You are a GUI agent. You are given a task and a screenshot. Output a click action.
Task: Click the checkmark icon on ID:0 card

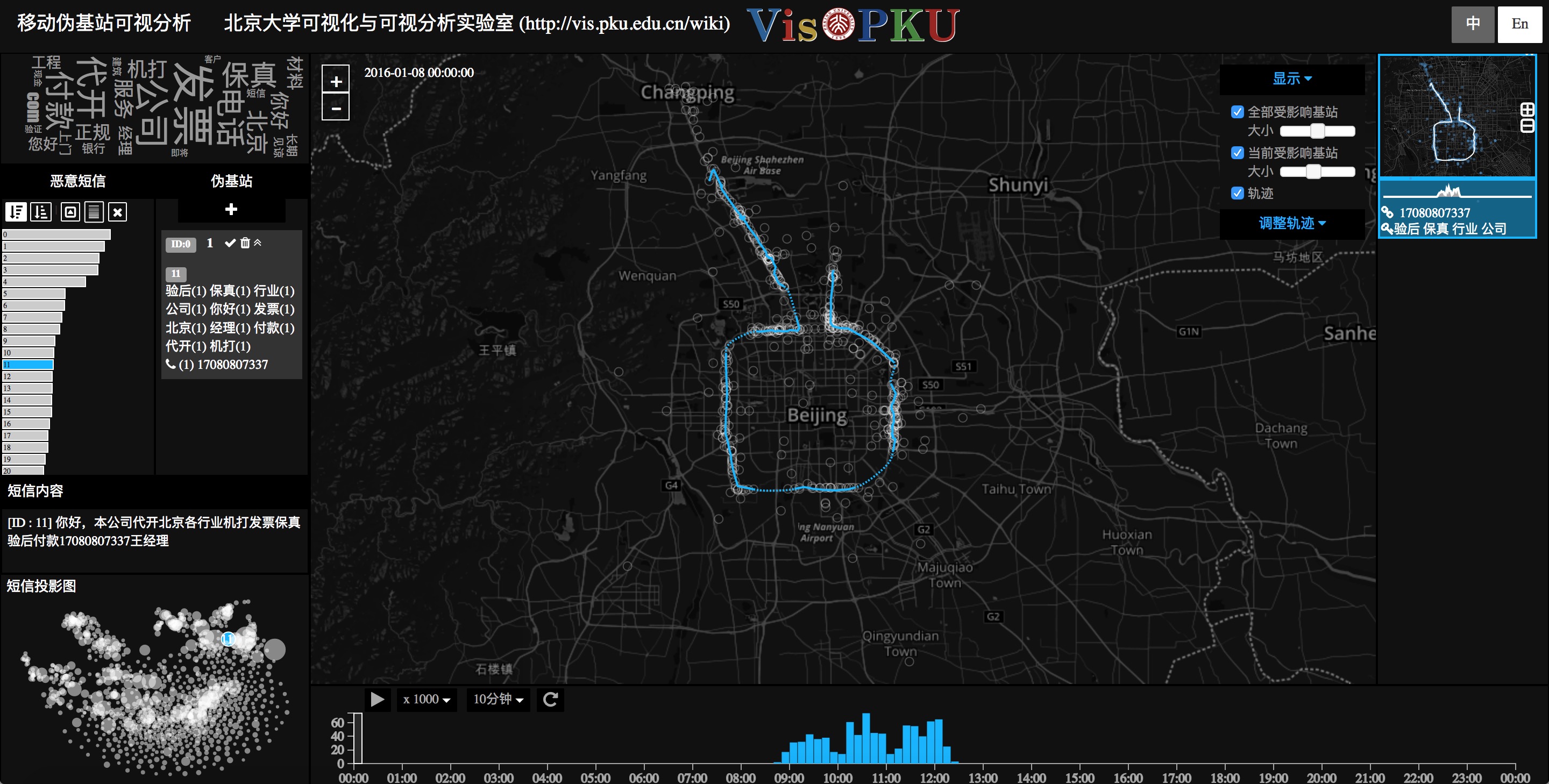click(x=230, y=243)
